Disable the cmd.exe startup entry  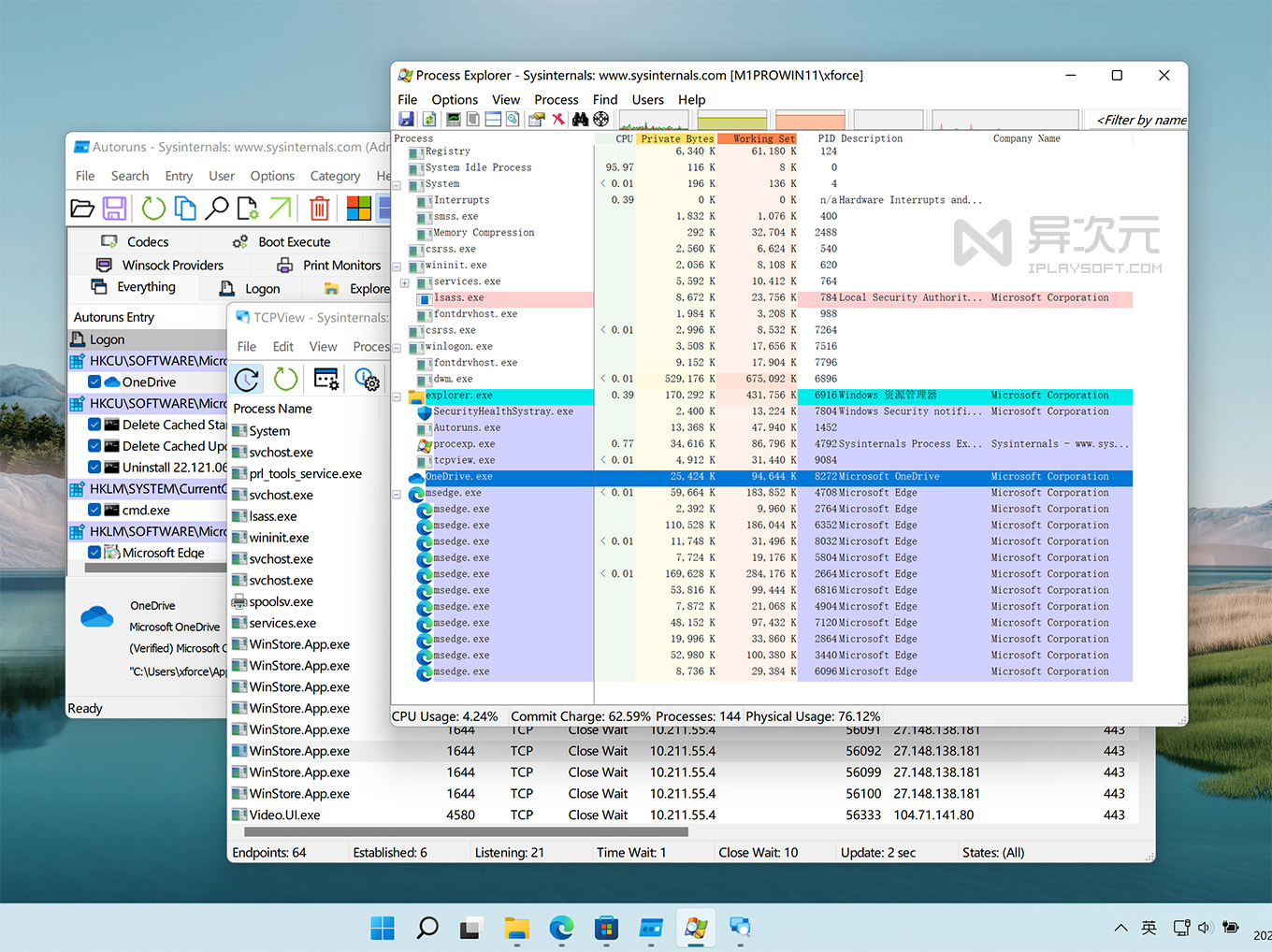coord(94,510)
